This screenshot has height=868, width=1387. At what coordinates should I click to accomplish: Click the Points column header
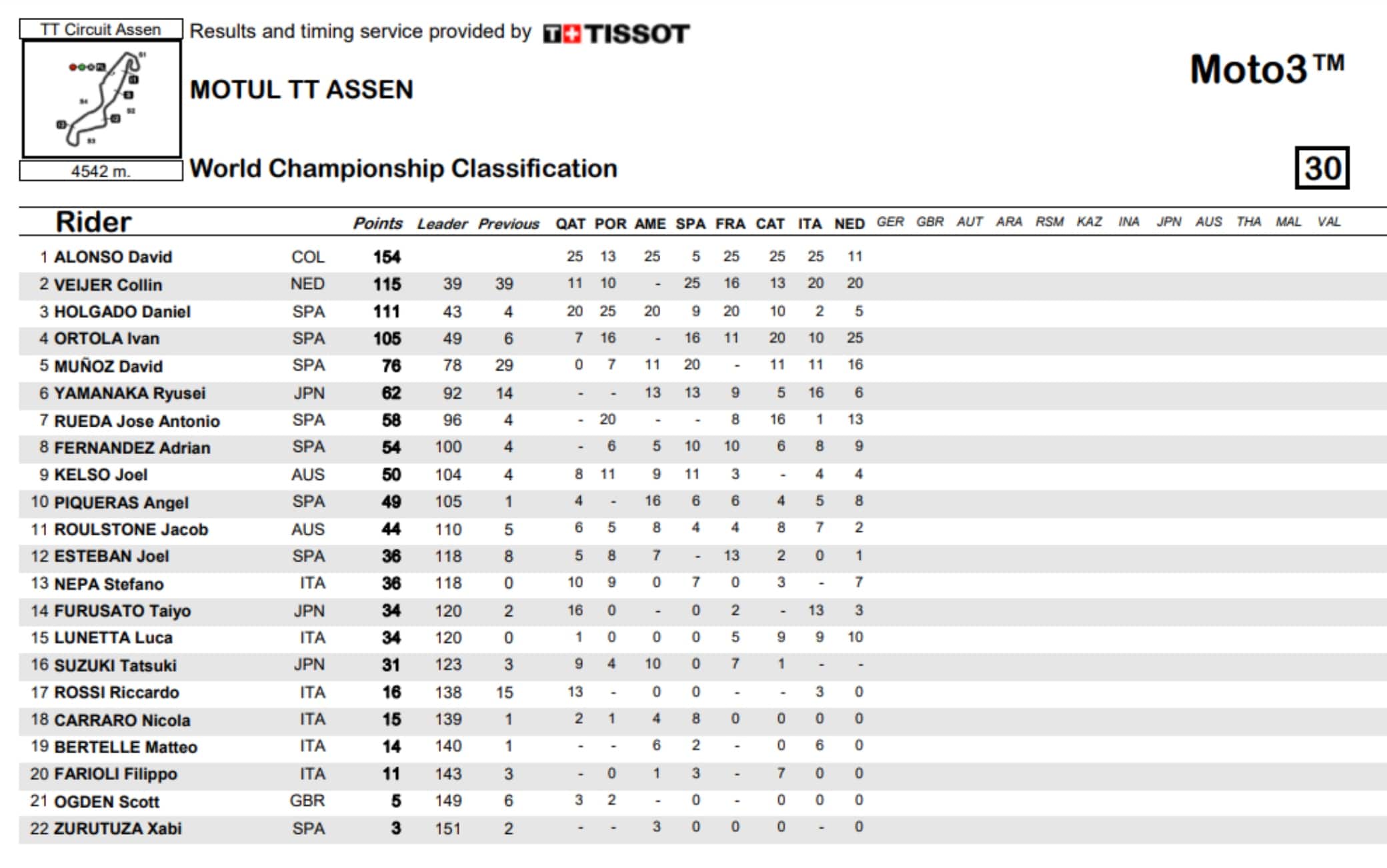point(377,223)
